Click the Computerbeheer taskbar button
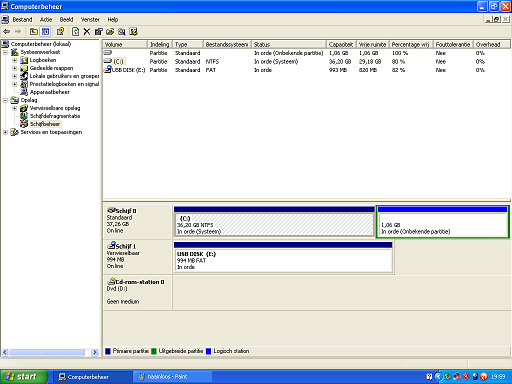This screenshot has width=512, height=384. 93,377
